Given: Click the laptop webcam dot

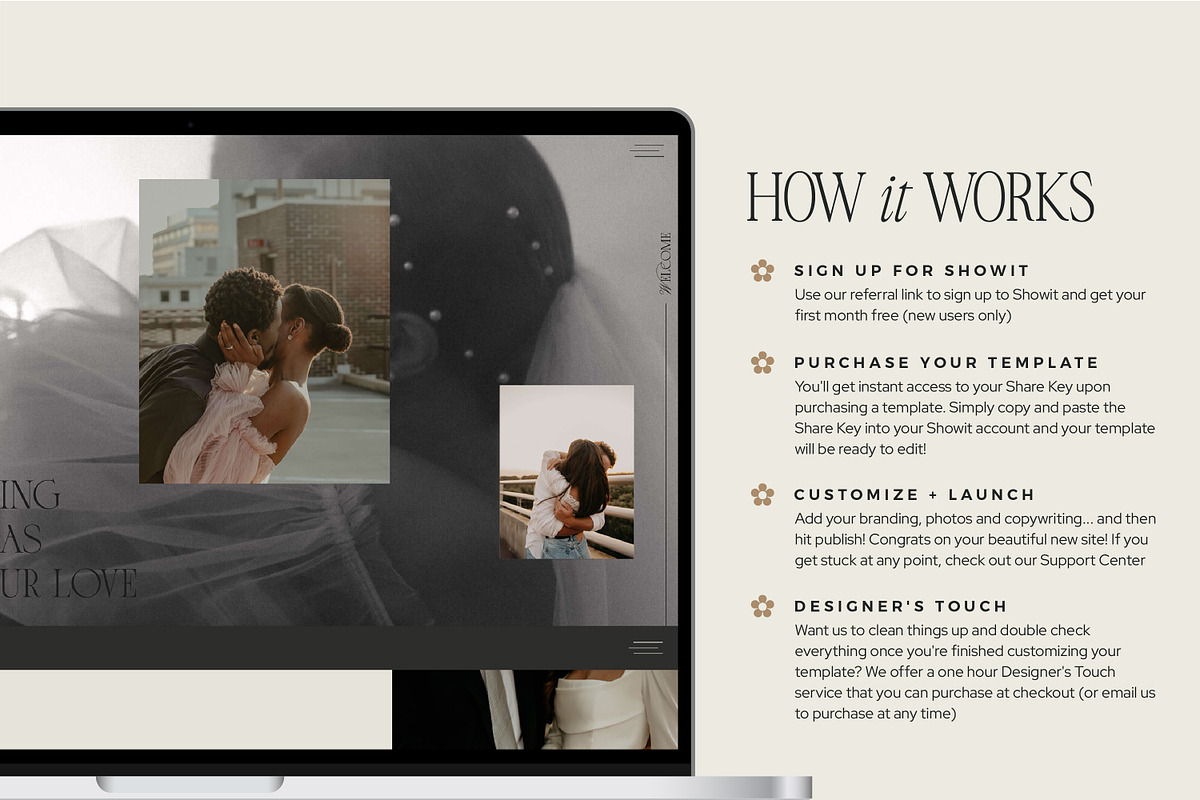Looking at the screenshot, I should coord(189,124).
